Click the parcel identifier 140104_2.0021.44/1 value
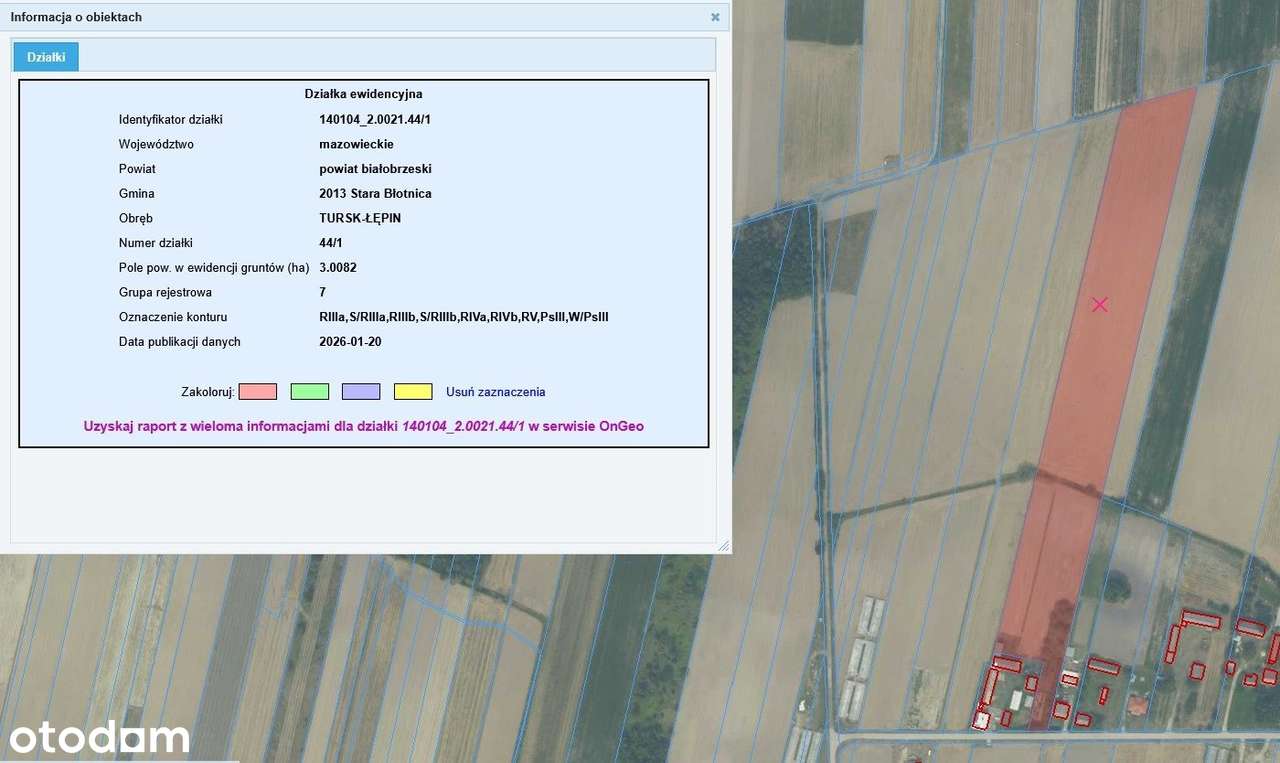The width and height of the screenshot is (1280, 763). (x=375, y=119)
